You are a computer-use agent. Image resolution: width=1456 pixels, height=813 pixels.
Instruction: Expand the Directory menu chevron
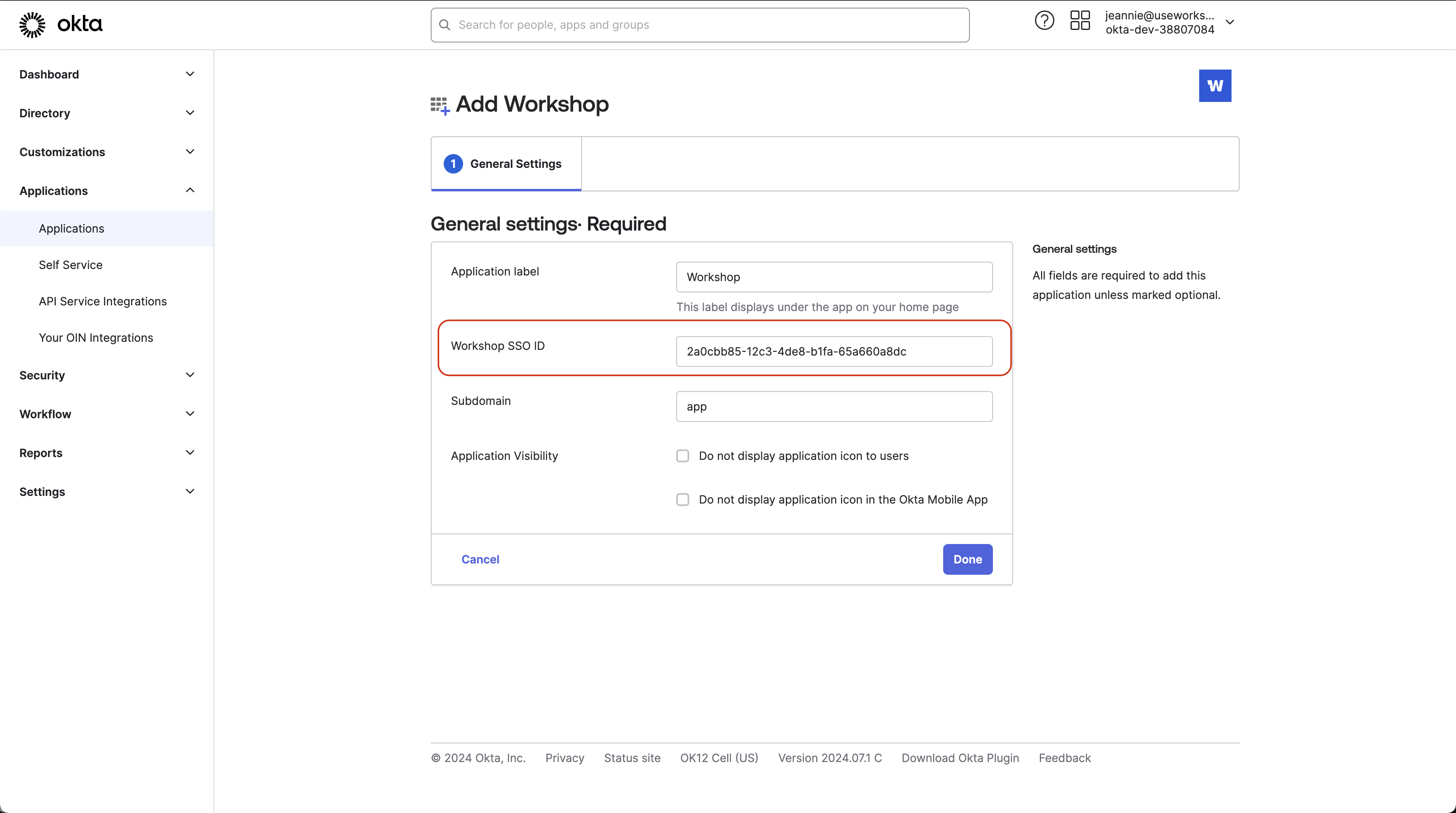click(190, 113)
